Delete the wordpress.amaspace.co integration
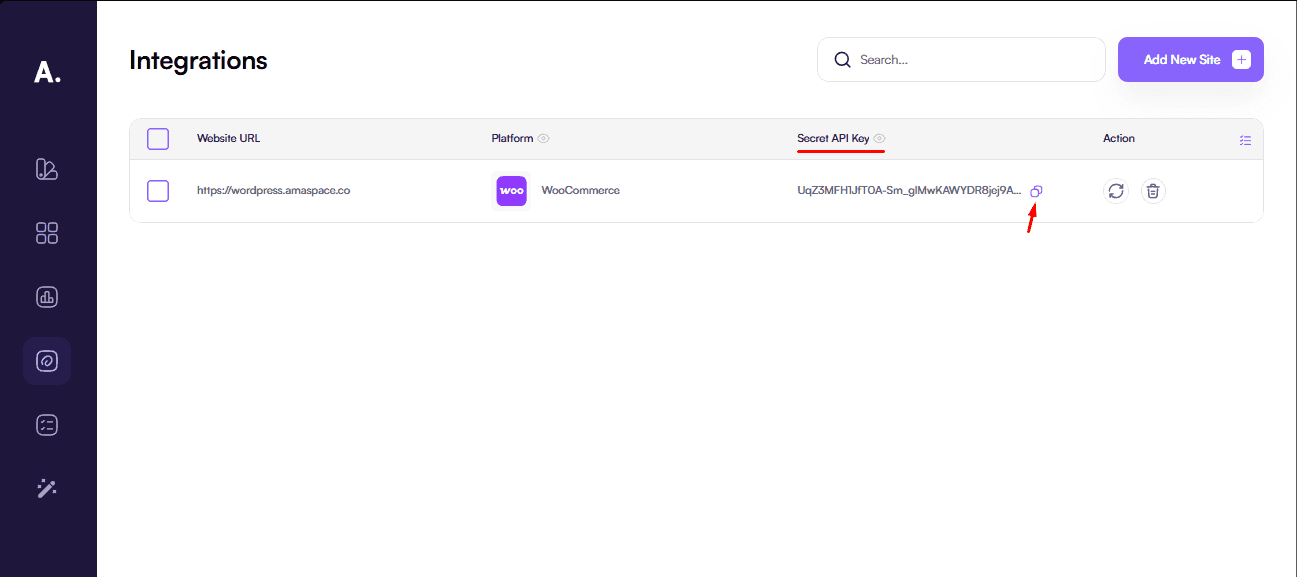Image resolution: width=1297 pixels, height=577 pixels. coord(1153,191)
